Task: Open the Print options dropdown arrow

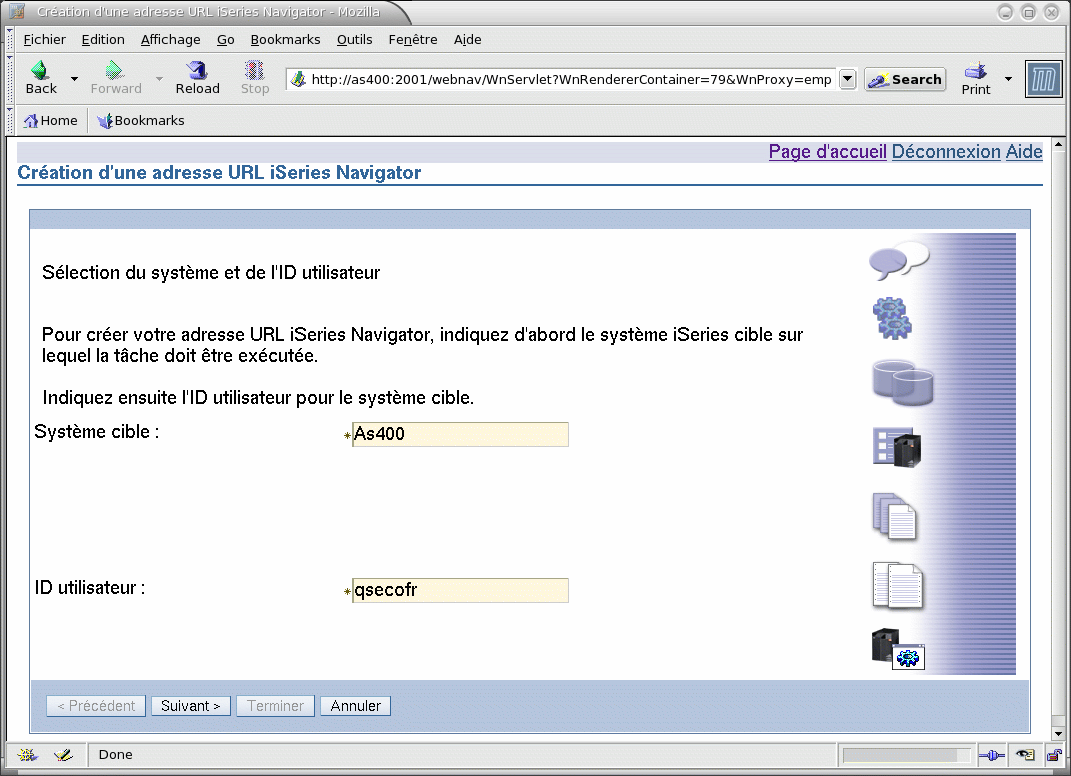Action: tap(1008, 79)
